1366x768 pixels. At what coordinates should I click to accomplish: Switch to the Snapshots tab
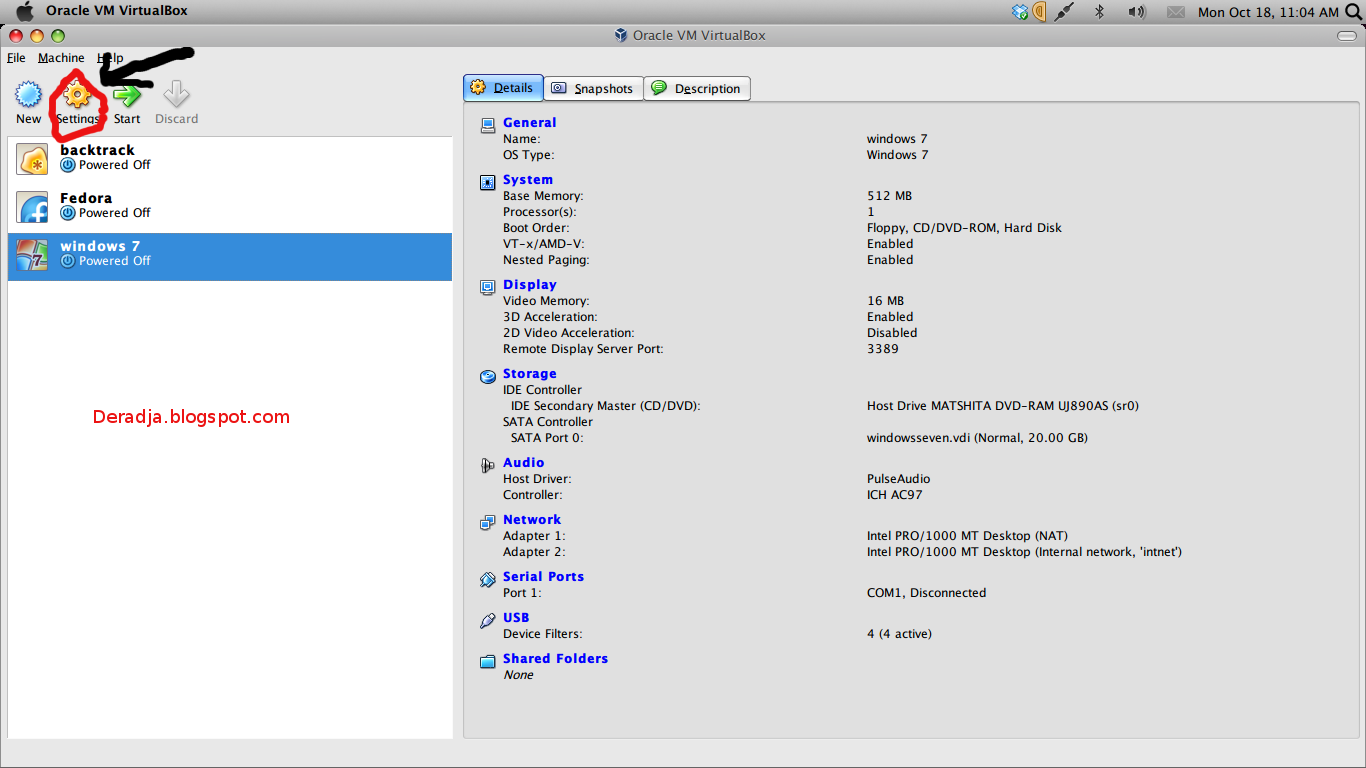point(594,88)
